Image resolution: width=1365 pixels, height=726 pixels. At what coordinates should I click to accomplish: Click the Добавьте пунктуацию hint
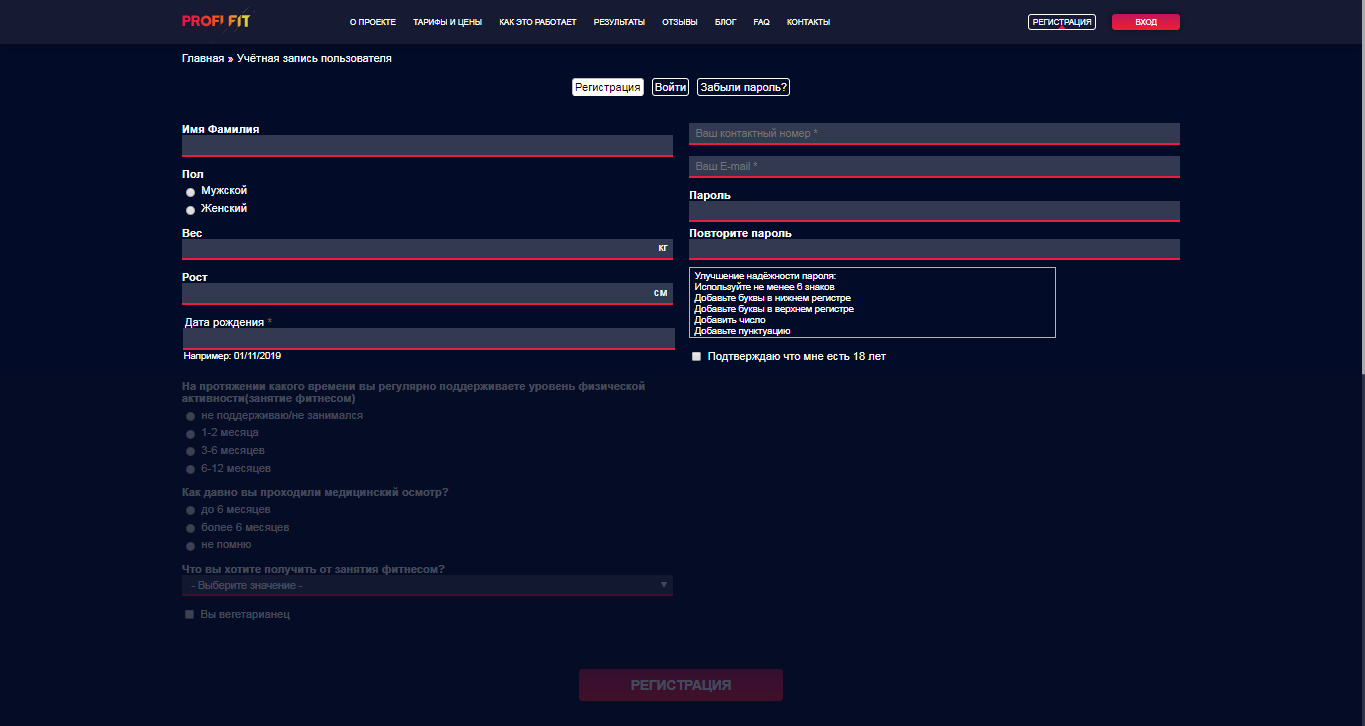pyautogui.click(x=743, y=331)
